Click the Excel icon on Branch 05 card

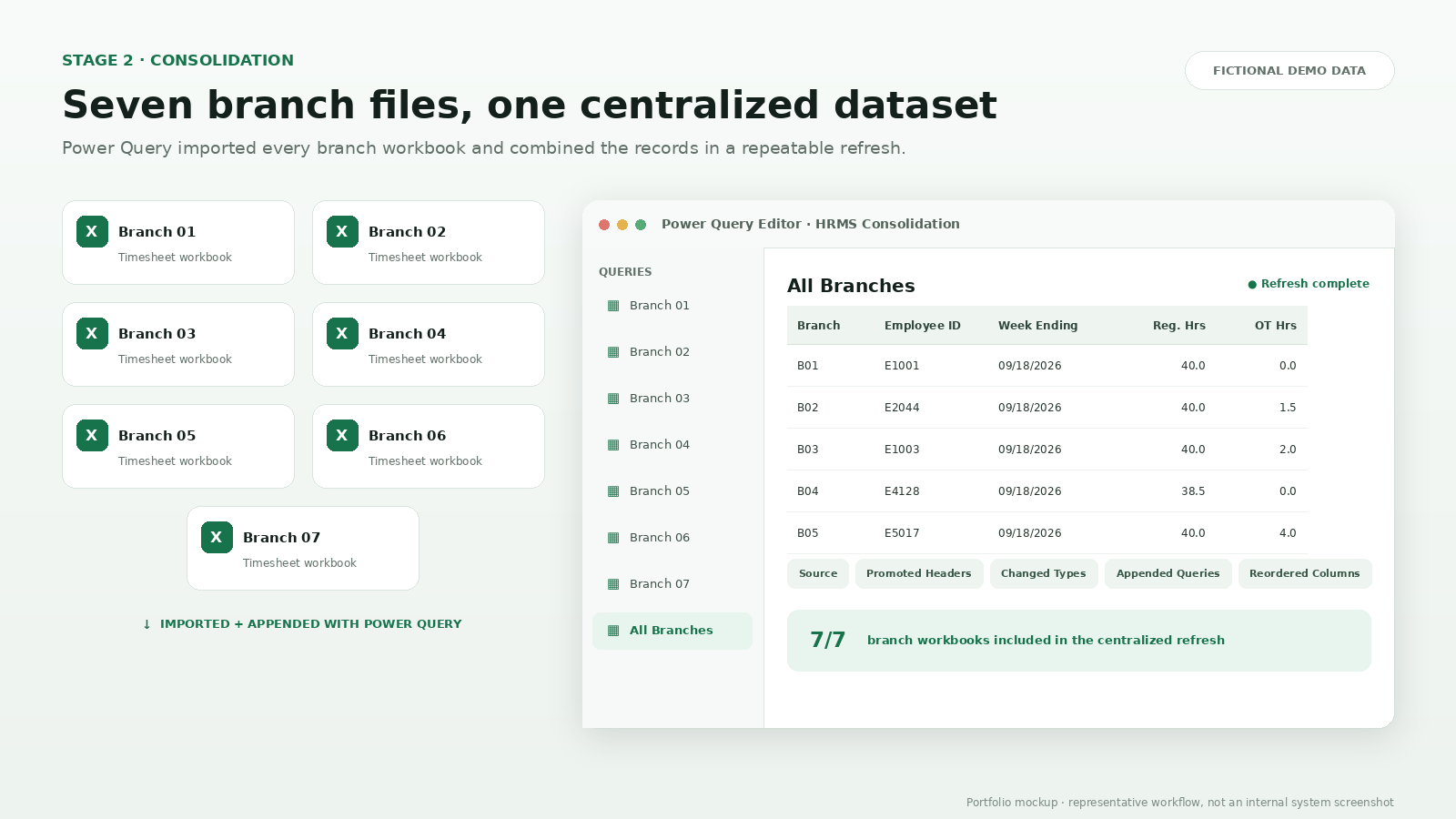tap(92, 435)
